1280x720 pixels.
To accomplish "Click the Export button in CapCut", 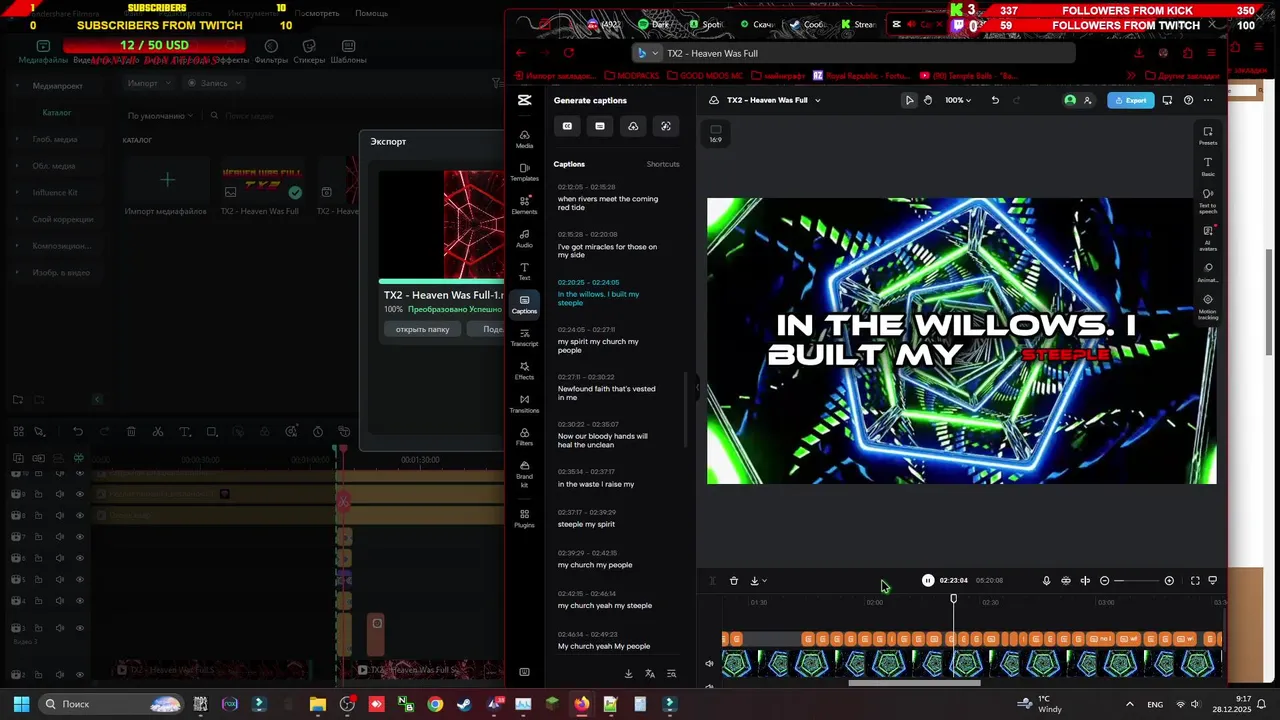I will (1131, 100).
